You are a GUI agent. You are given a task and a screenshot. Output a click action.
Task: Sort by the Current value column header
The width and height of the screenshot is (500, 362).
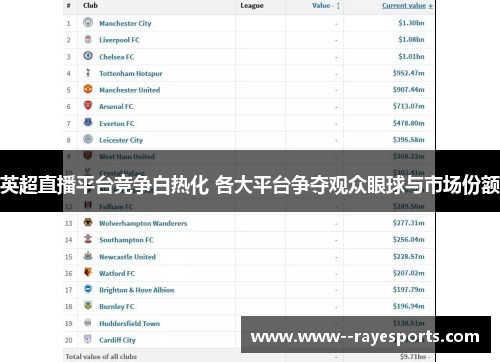pos(407,5)
